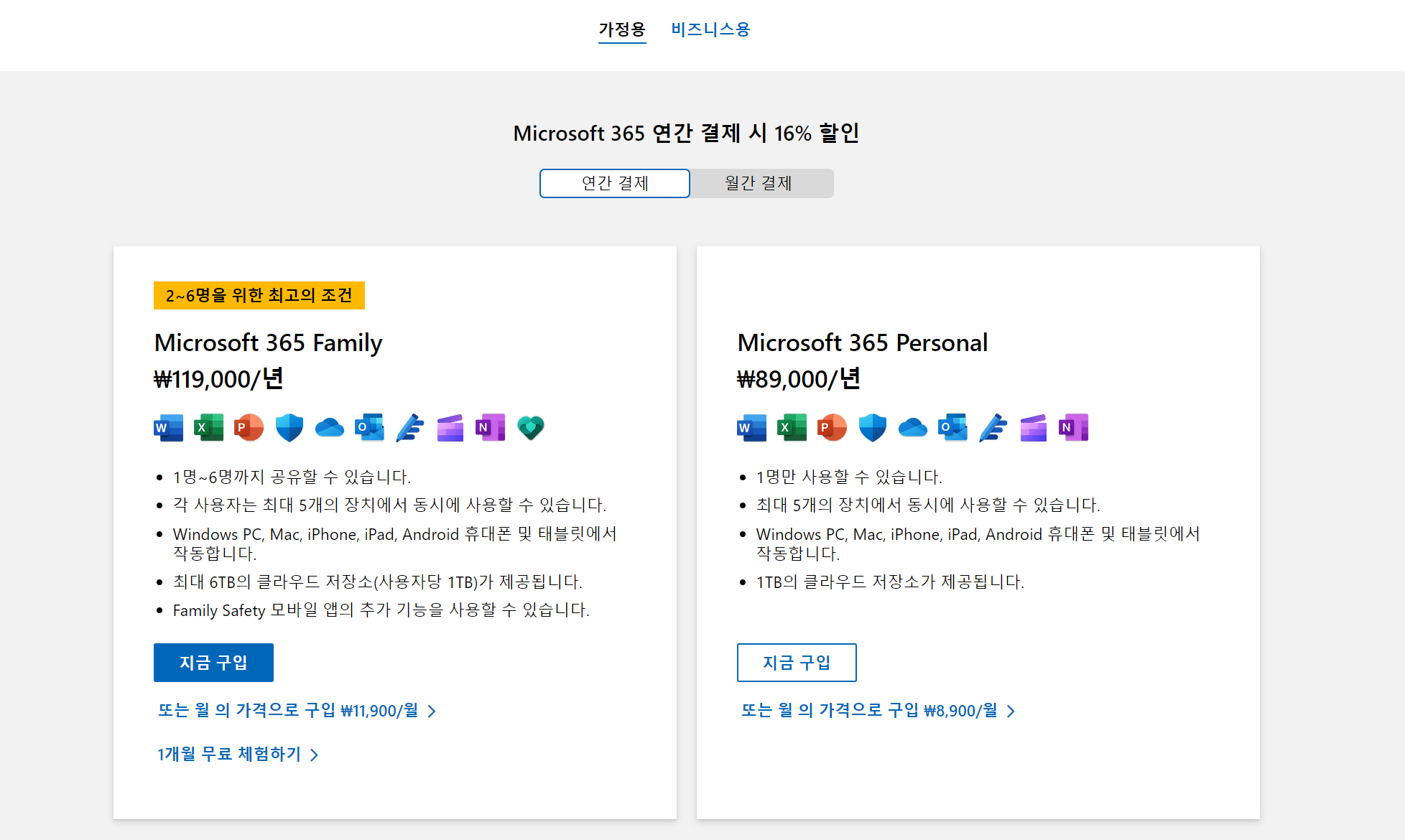Viewport: 1405px width, 840px height.
Task: Open the 가정용 tab
Action: pos(622,29)
